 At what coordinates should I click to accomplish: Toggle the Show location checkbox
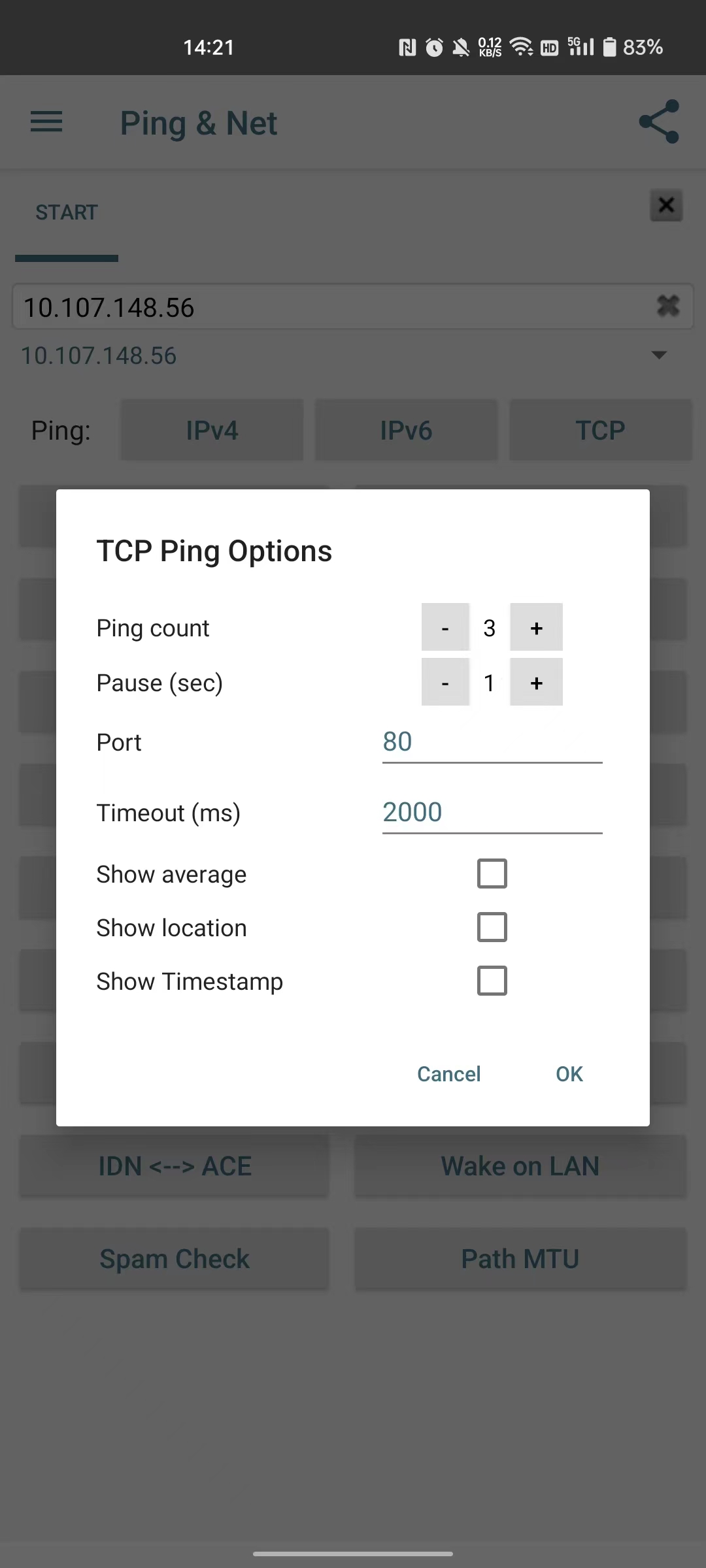[492, 927]
